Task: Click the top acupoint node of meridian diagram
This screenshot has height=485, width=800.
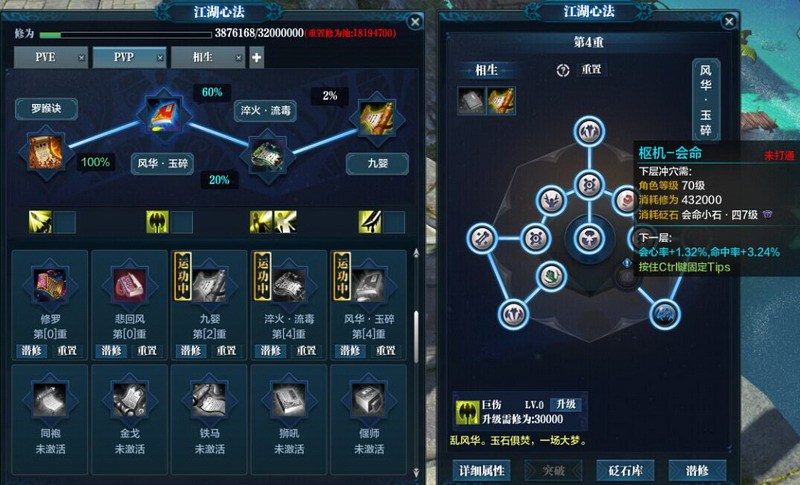Action: coord(589,131)
